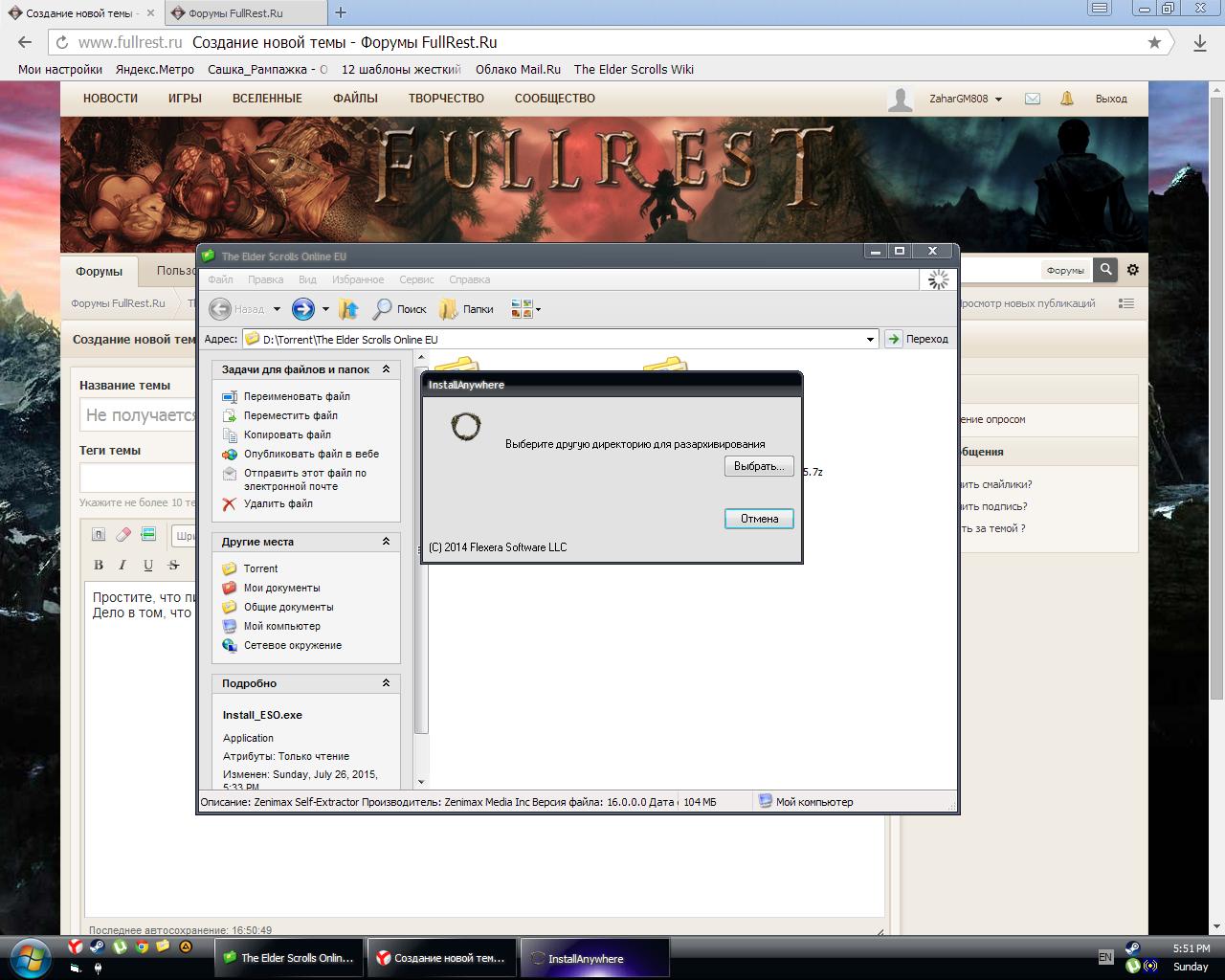Screen dimensions: 1225x980
Task: Open the Сервис menu in Explorer
Action: [416, 279]
